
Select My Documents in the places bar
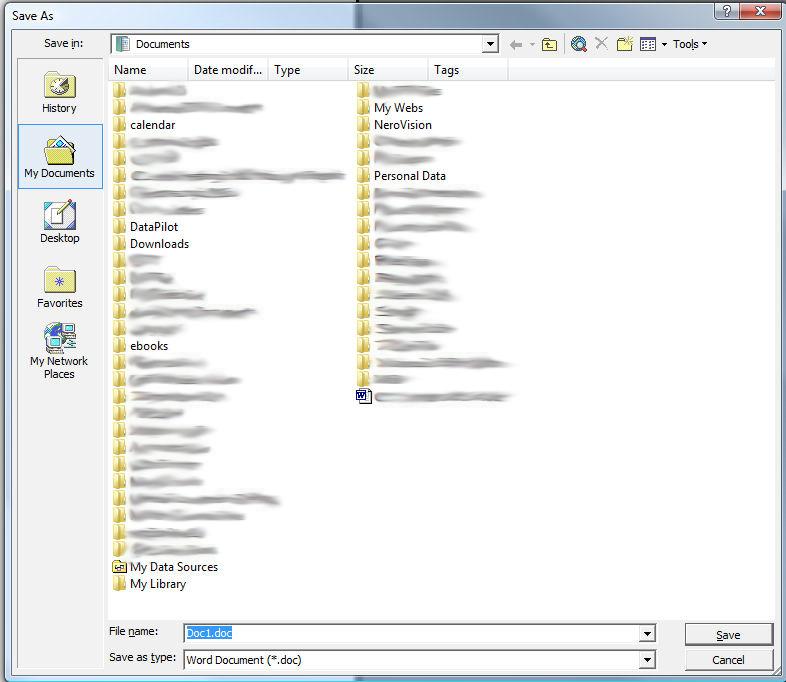coord(59,157)
